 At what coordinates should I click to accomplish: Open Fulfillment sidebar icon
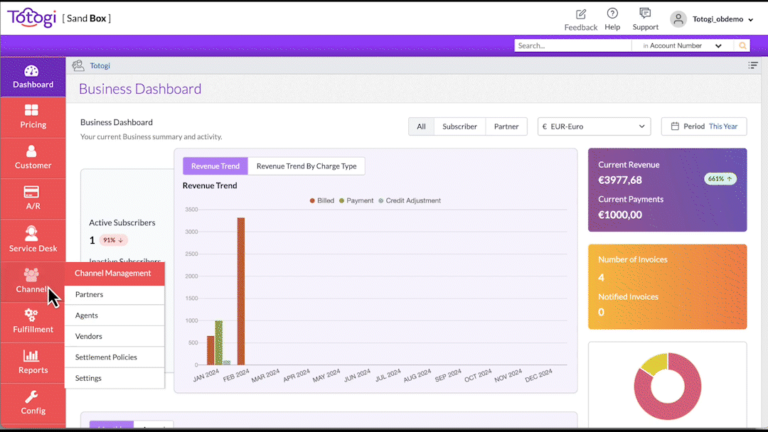[x=32, y=321]
